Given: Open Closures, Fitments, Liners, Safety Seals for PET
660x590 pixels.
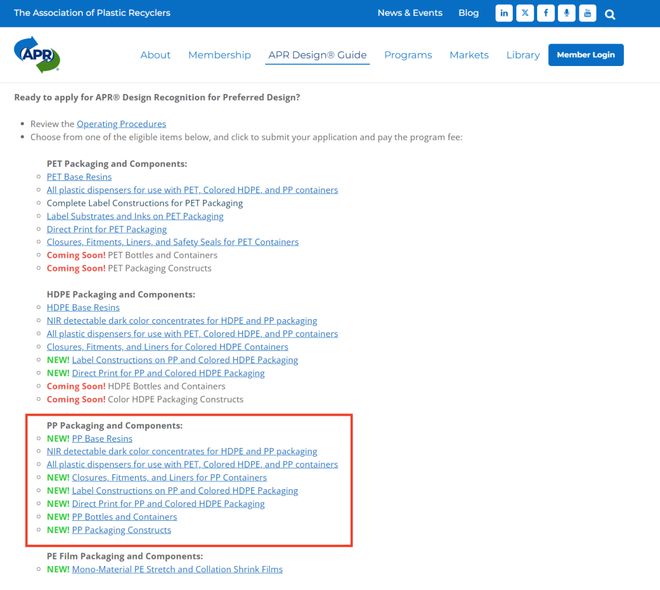Looking at the screenshot, I should point(173,242).
